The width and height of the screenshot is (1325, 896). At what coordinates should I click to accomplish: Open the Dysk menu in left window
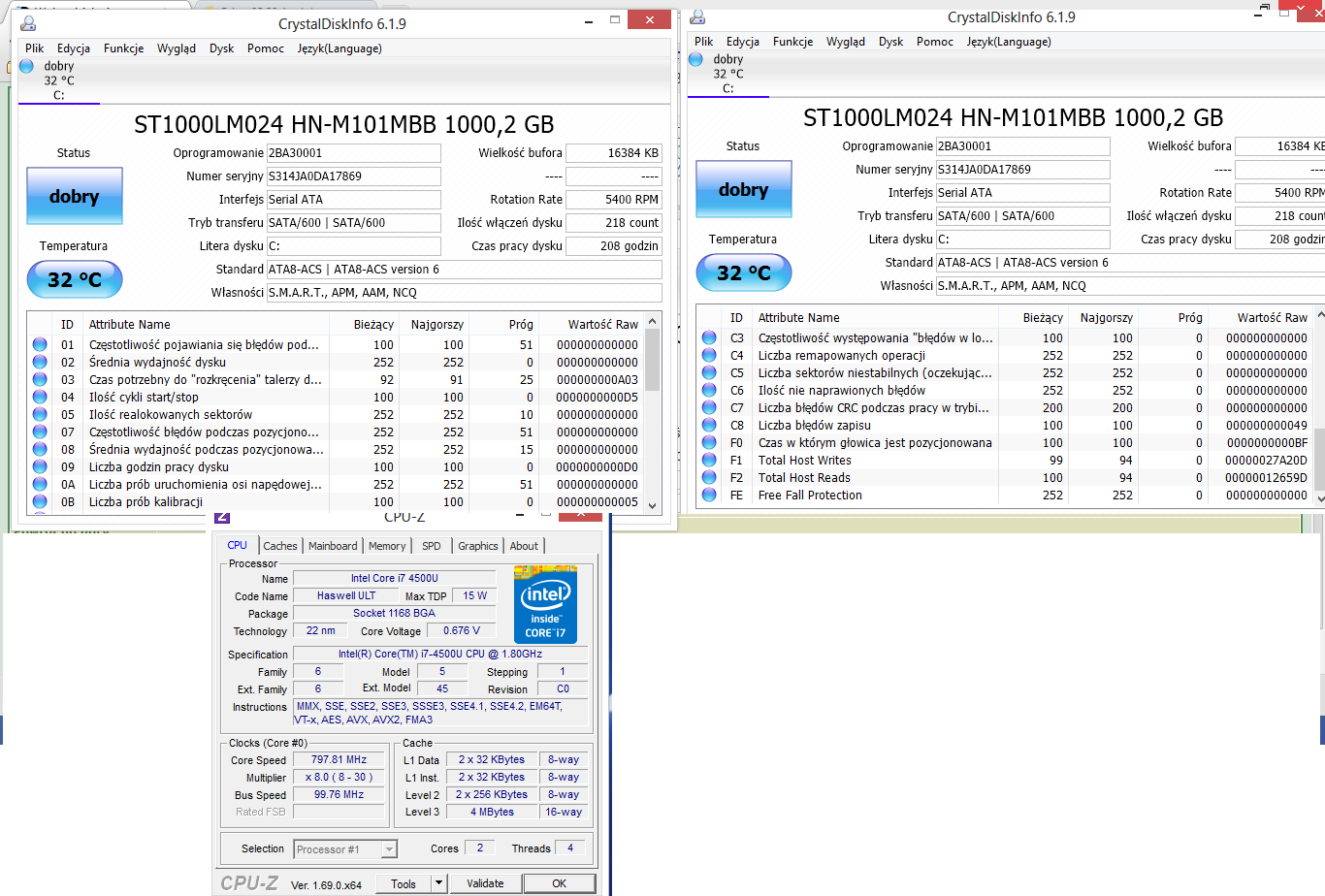click(x=222, y=48)
